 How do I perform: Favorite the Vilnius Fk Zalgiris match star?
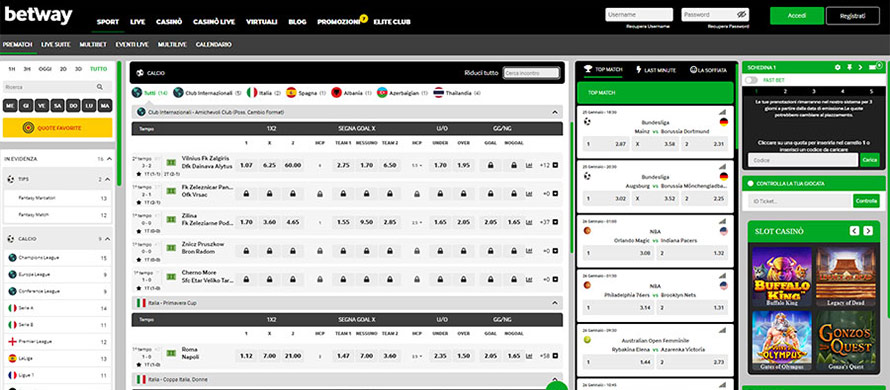pos(139,174)
